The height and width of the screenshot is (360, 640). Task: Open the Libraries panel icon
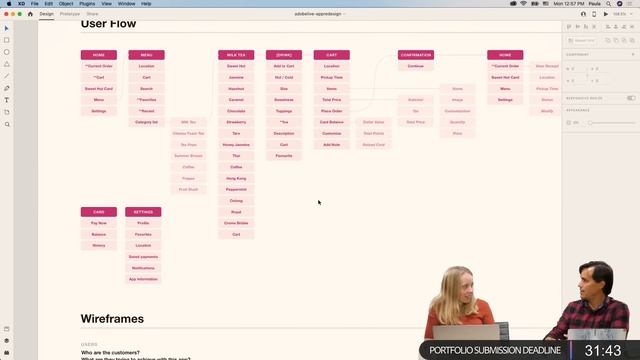pyautogui.click(x=7, y=329)
